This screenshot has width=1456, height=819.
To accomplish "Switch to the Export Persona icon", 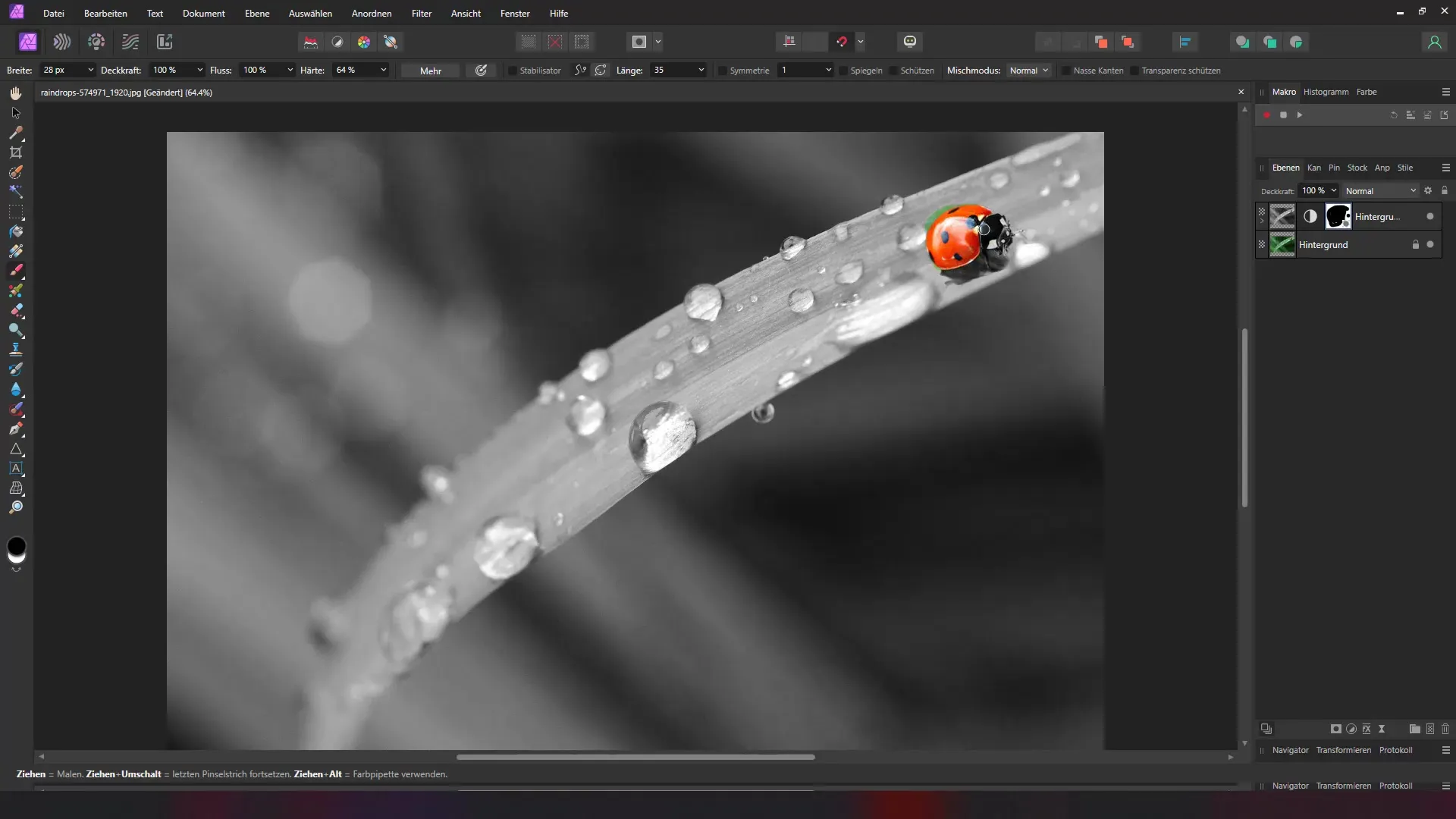I will click(165, 42).
